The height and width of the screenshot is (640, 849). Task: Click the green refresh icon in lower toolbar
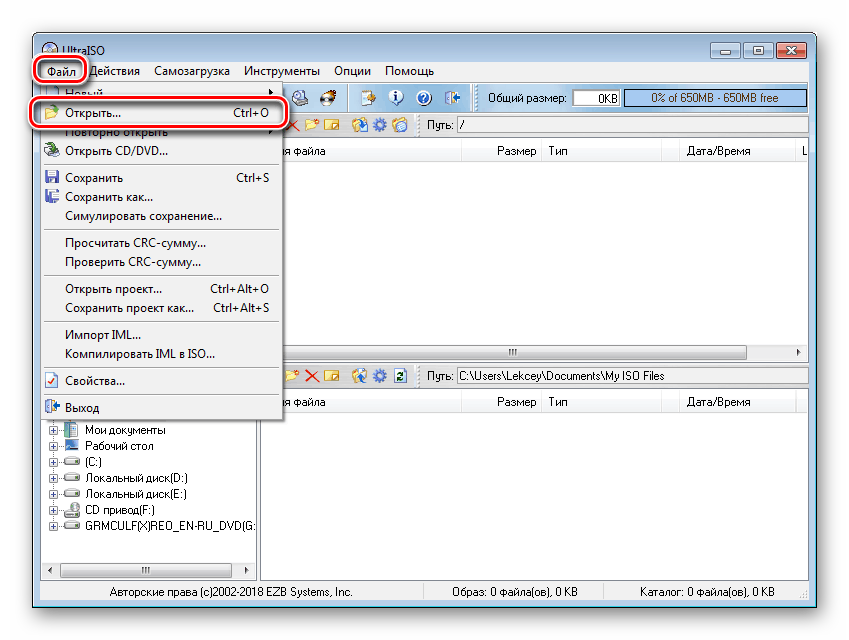point(400,376)
